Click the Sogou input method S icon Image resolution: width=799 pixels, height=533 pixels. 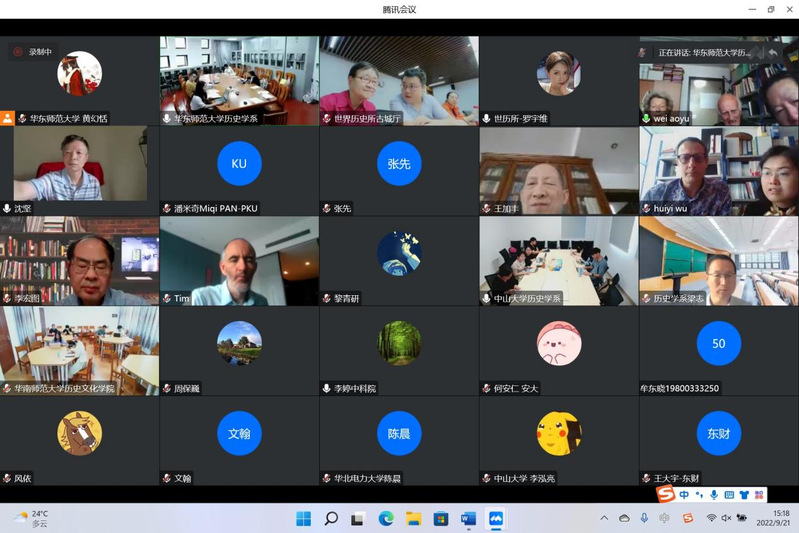666,494
